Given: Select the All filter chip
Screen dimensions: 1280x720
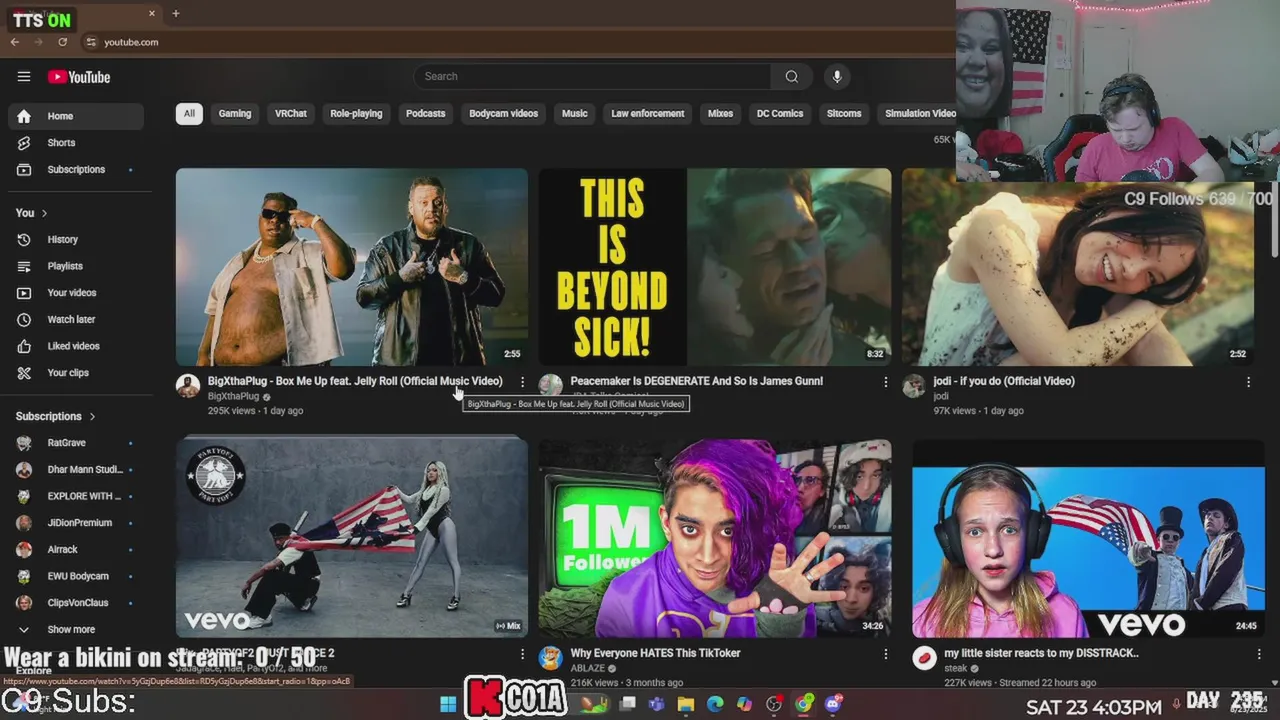Looking at the screenshot, I should coord(189,114).
